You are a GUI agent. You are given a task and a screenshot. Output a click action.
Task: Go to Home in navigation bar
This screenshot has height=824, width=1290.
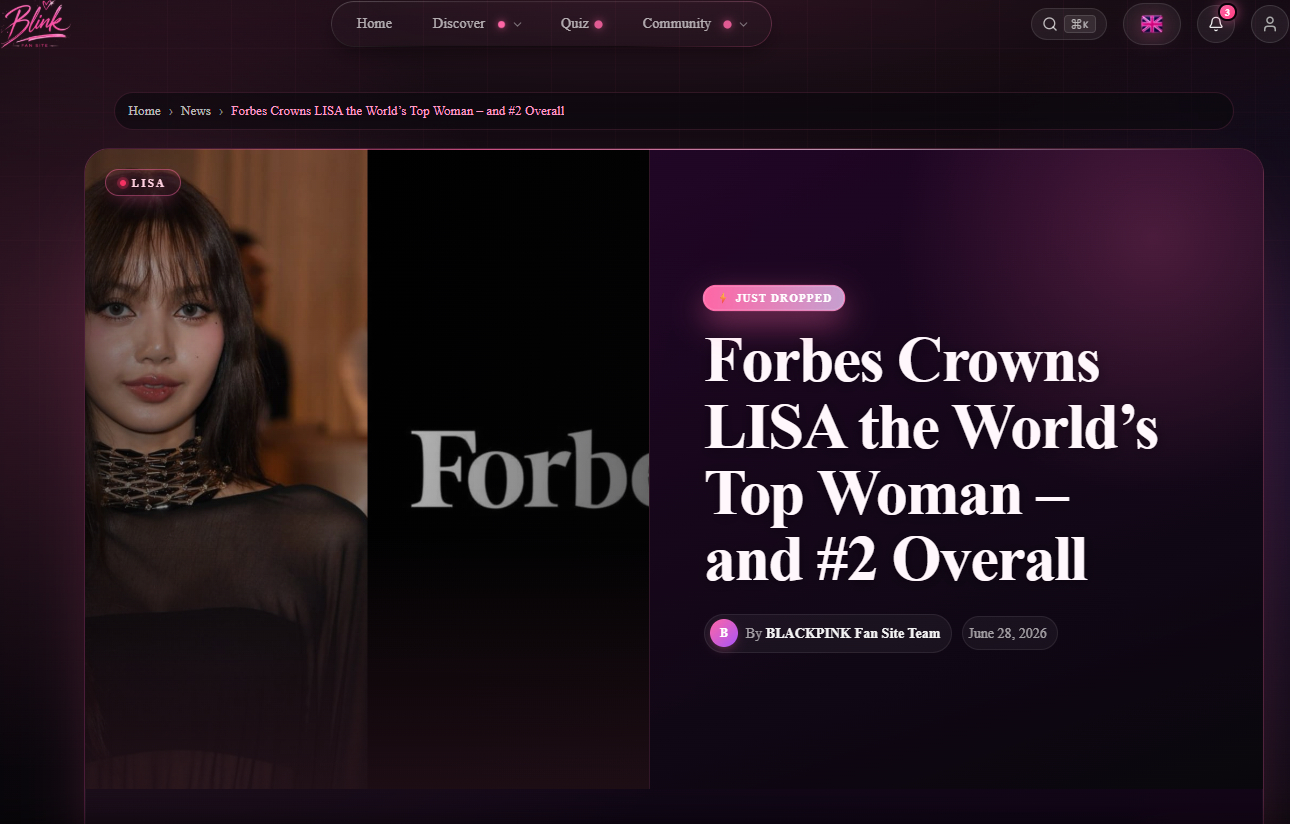374,24
